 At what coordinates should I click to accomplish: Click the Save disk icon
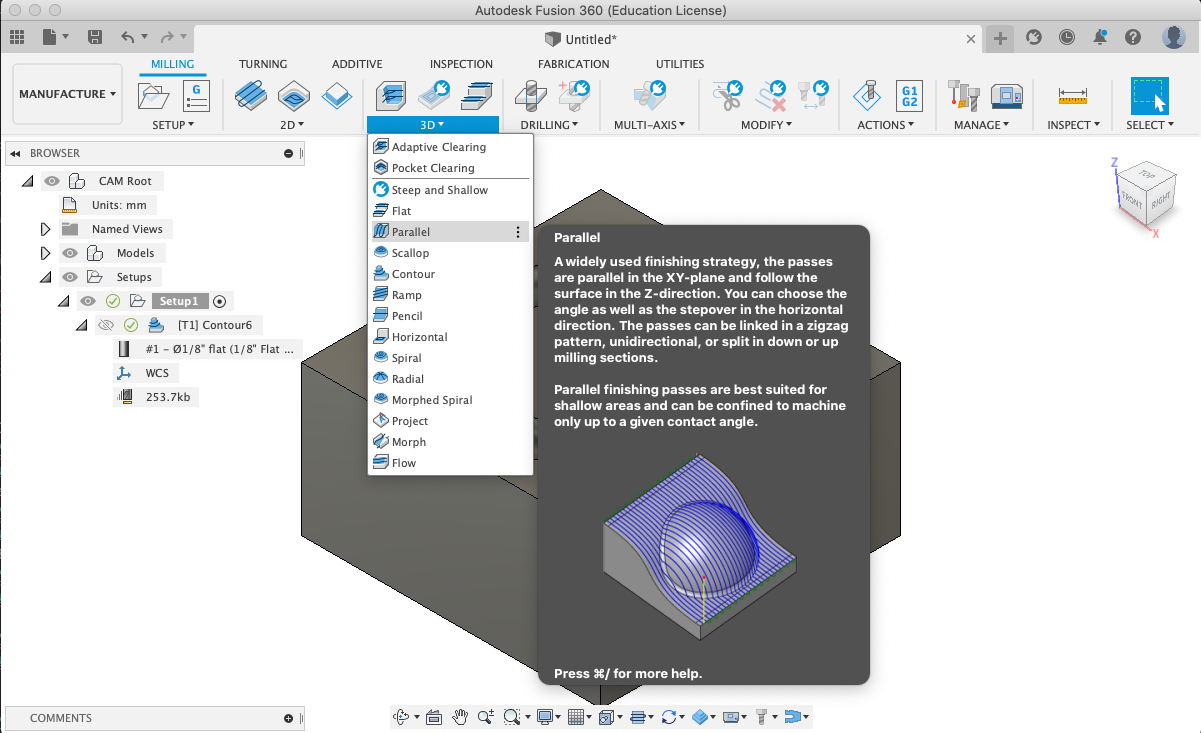(95, 37)
